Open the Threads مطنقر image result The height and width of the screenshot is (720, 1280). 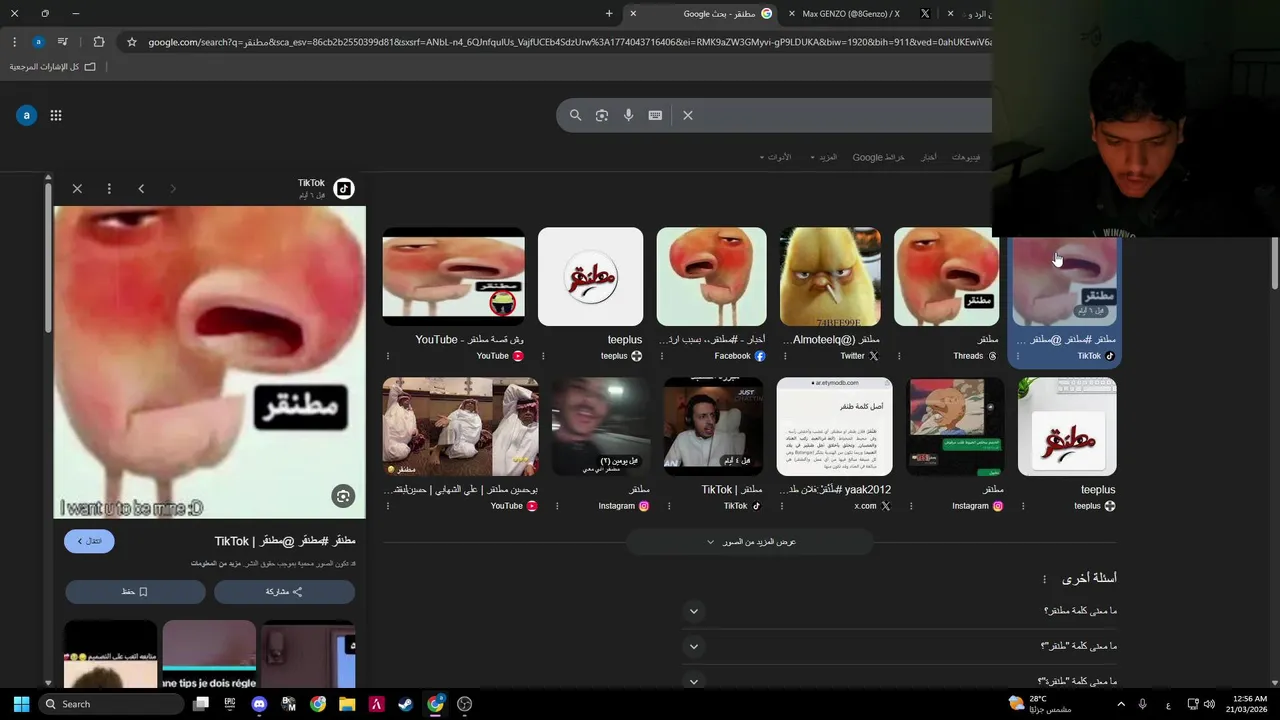tap(946, 277)
